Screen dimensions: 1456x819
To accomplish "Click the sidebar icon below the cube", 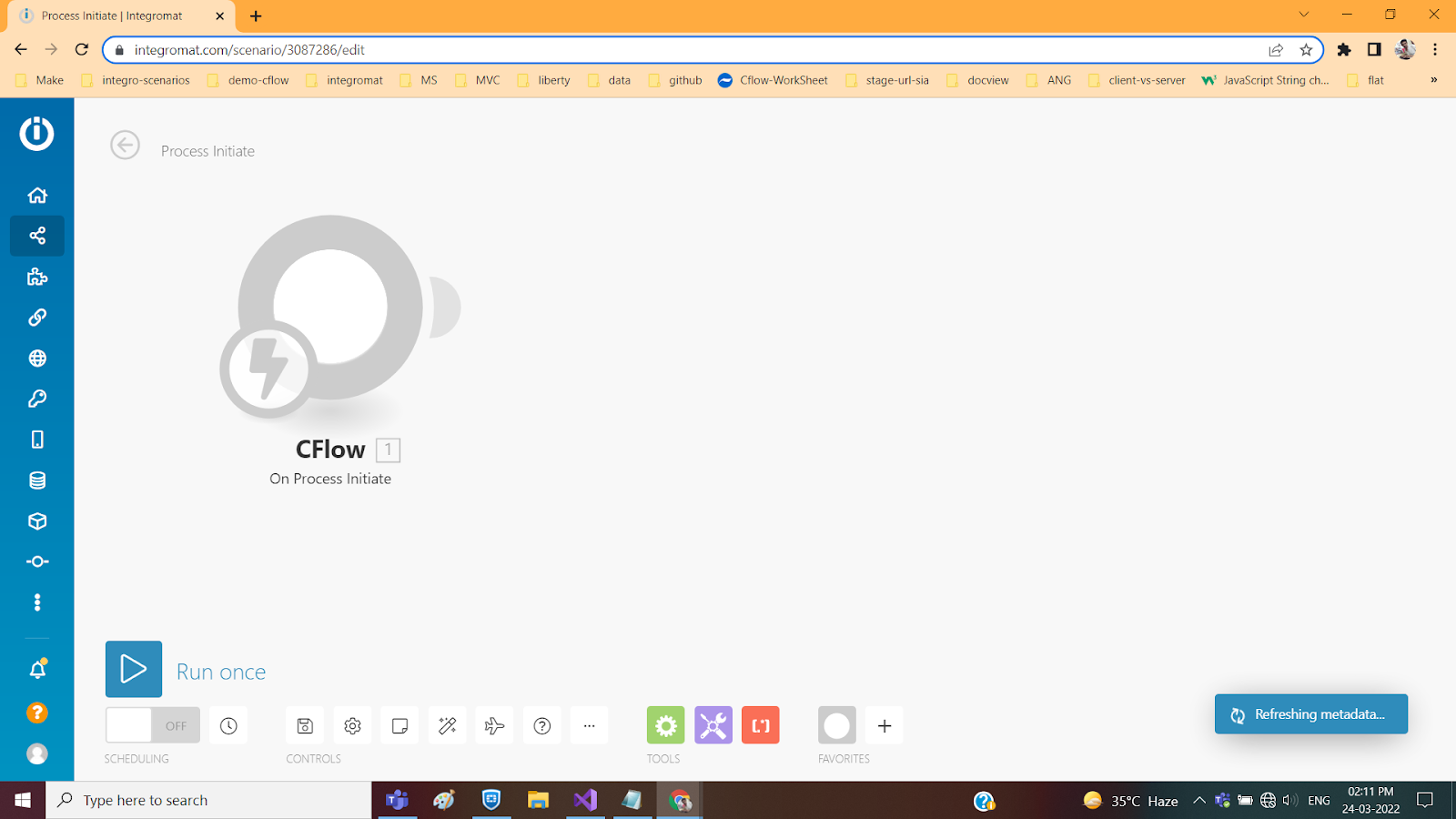I will pos(37,561).
